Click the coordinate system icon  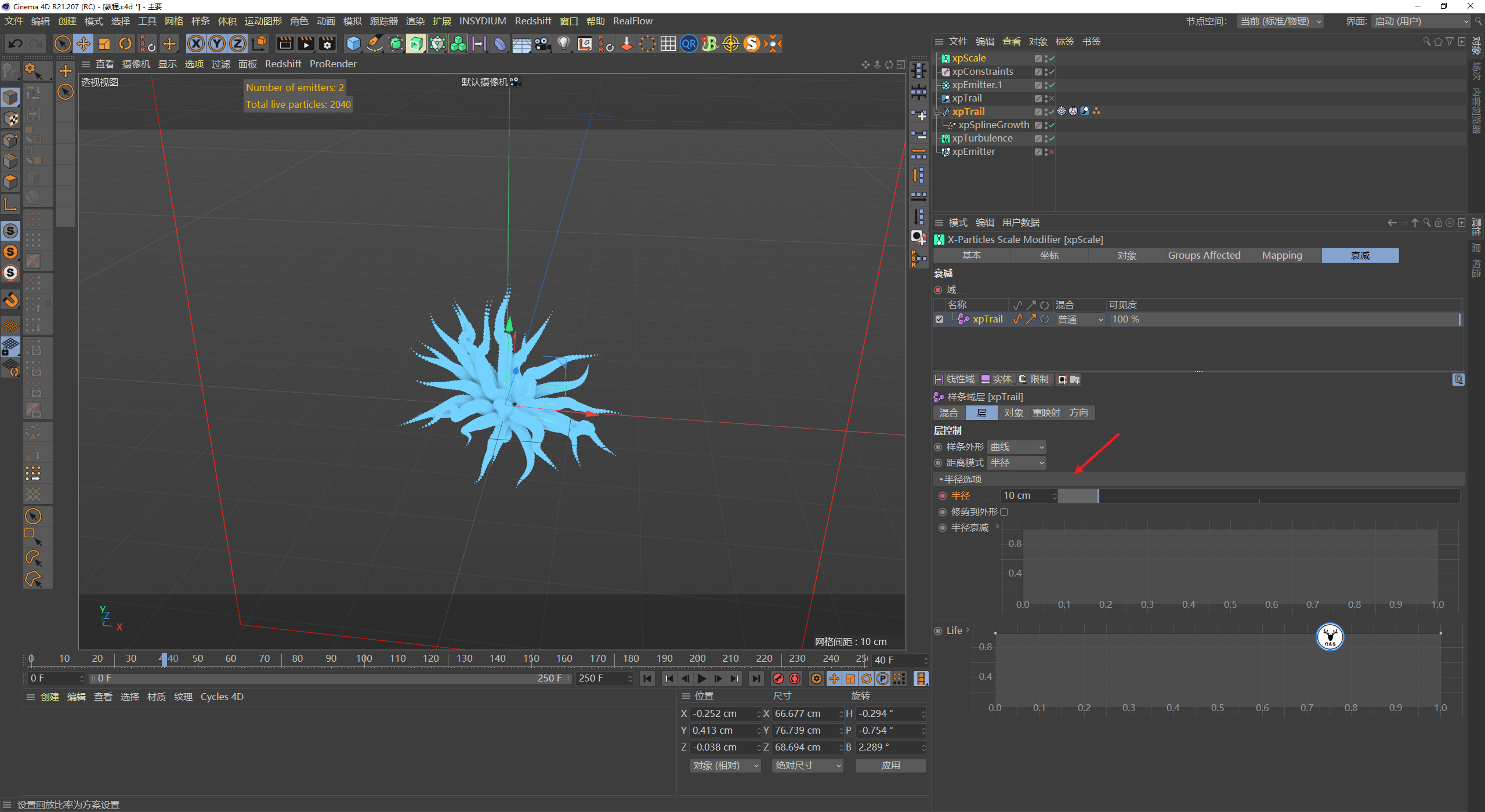[259, 43]
